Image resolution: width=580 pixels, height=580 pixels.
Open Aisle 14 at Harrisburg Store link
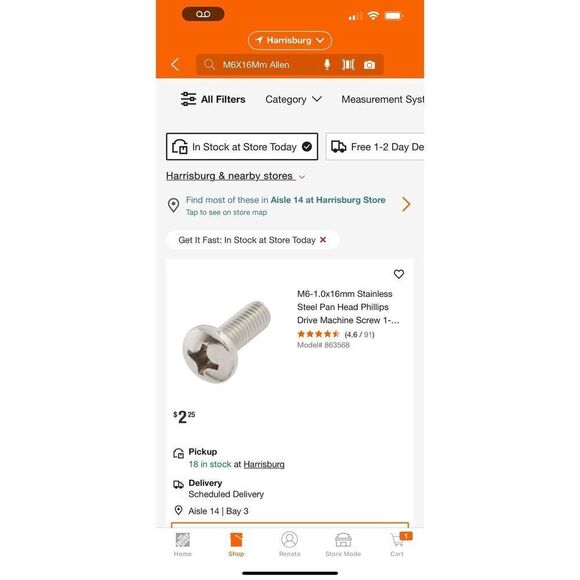click(x=328, y=200)
